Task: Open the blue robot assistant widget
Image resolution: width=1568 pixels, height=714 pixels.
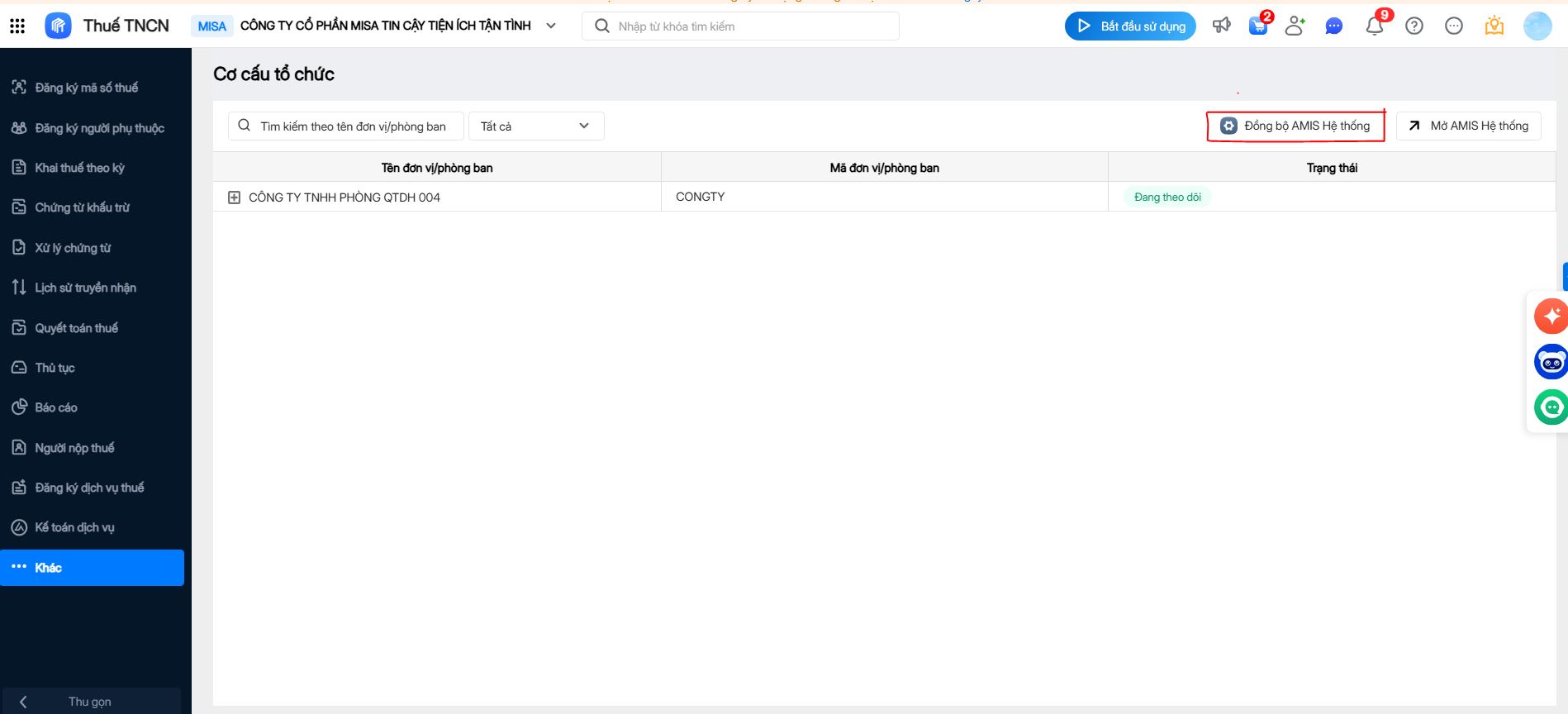Action: [x=1551, y=362]
